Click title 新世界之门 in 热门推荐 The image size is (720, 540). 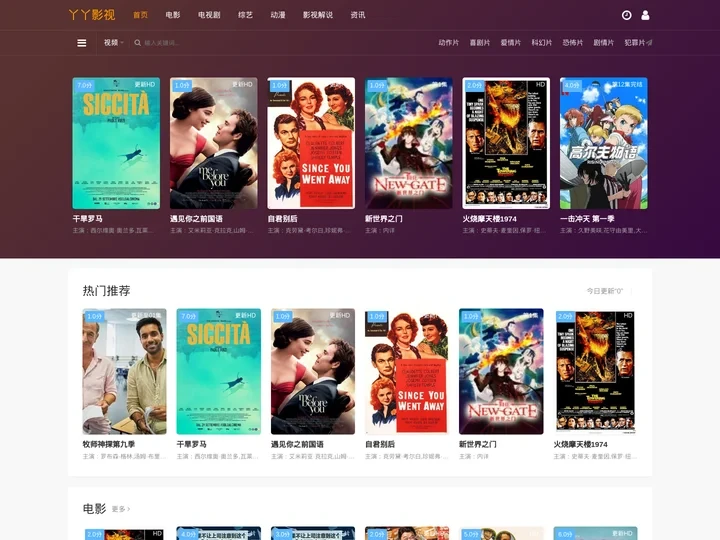[x=478, y=444]
